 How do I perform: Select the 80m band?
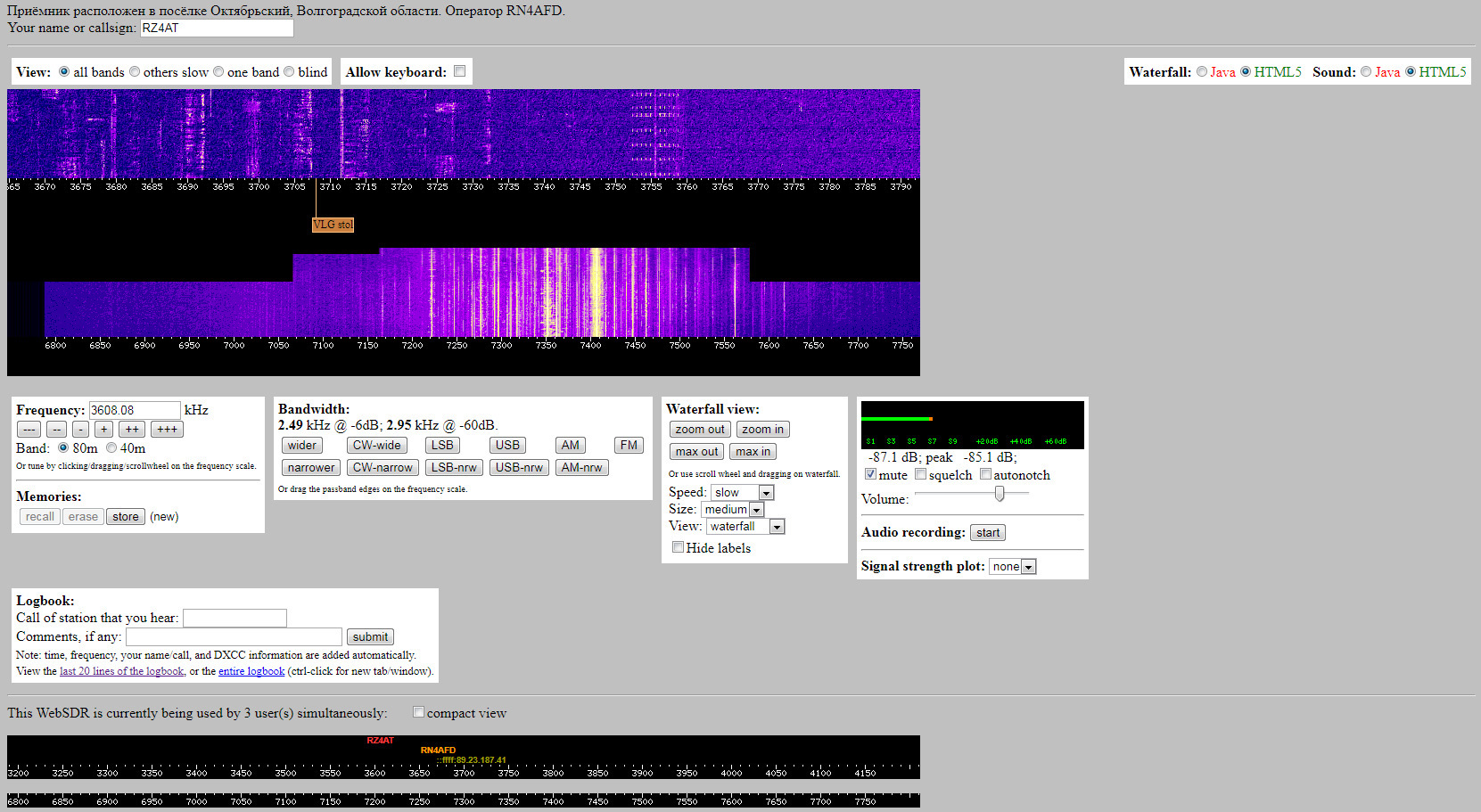[x=63, y=447]
